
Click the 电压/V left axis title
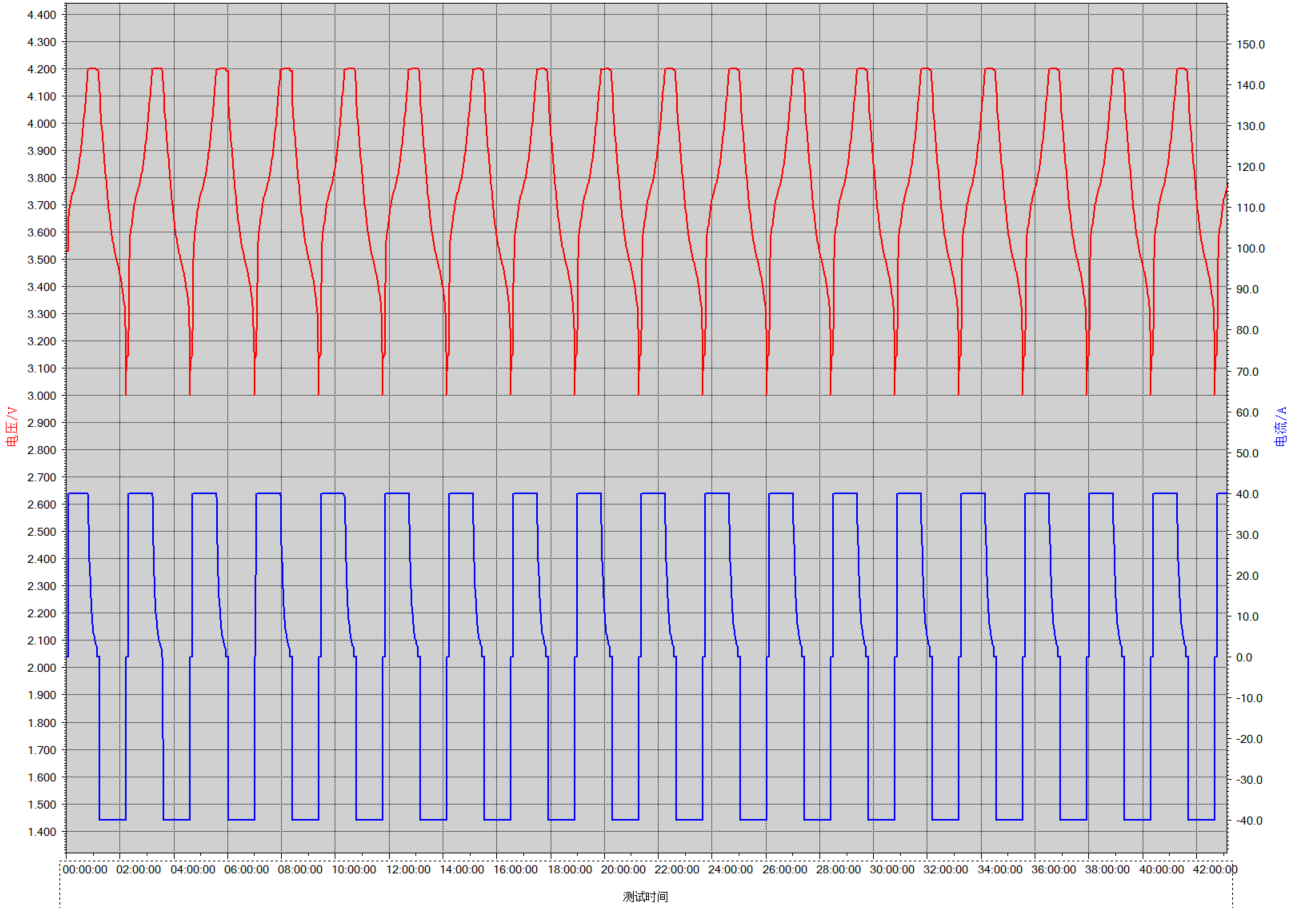[x=11, y=426]
